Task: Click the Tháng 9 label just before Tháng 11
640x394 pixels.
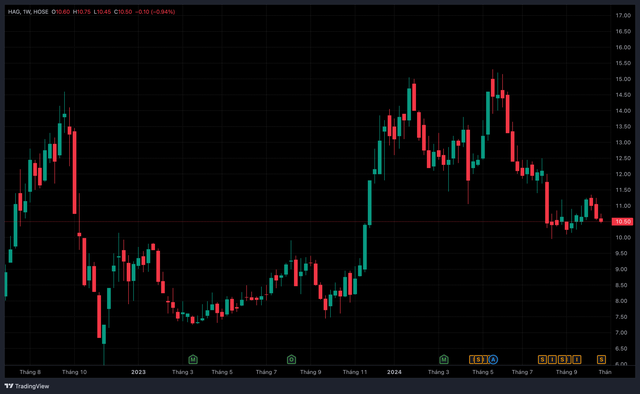Action: coord(311,372)
